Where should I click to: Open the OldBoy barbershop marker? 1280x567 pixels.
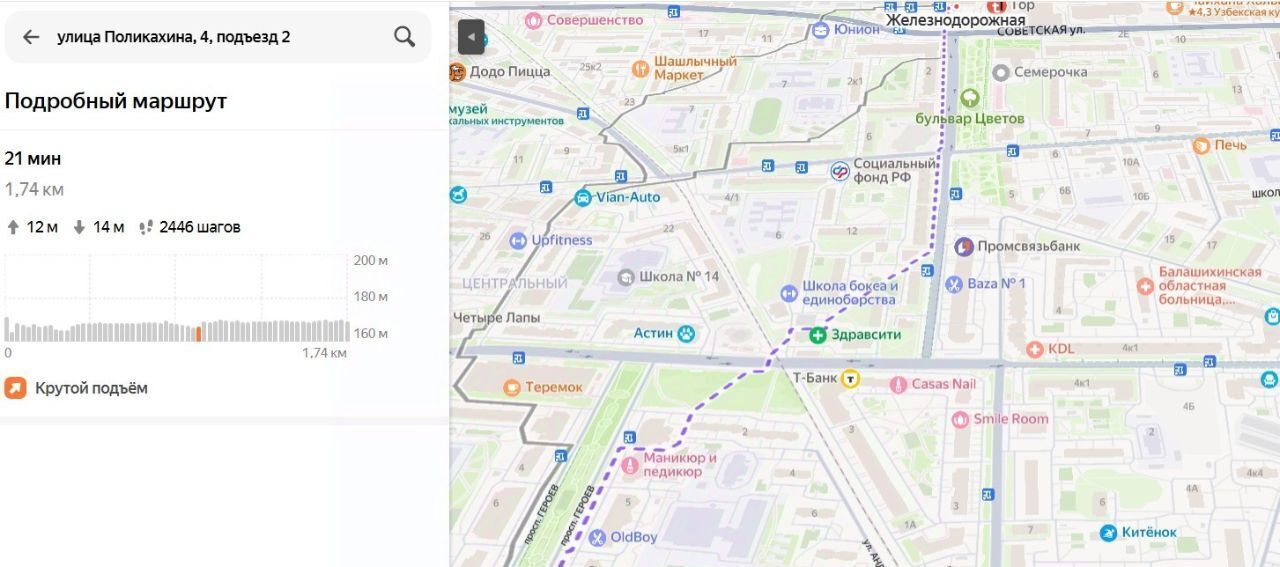coord(598,537)
